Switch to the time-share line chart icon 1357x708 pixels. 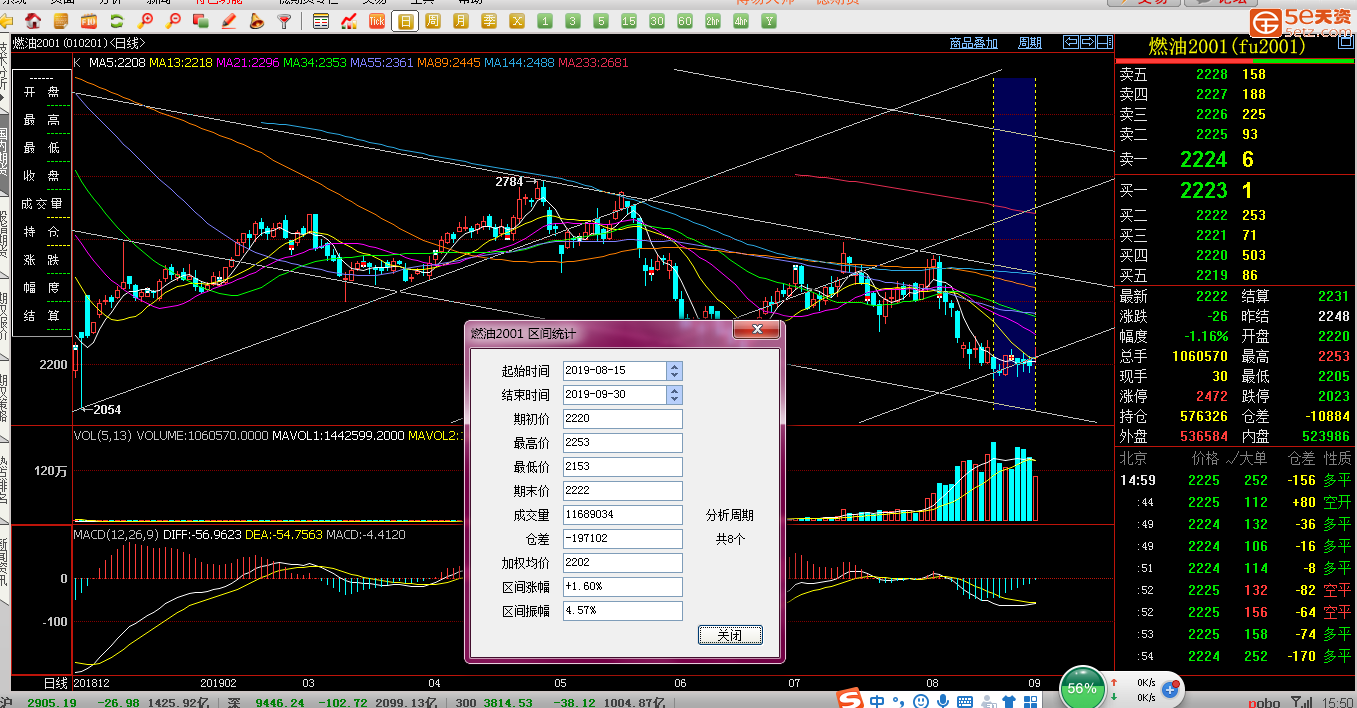click(349, 21)
